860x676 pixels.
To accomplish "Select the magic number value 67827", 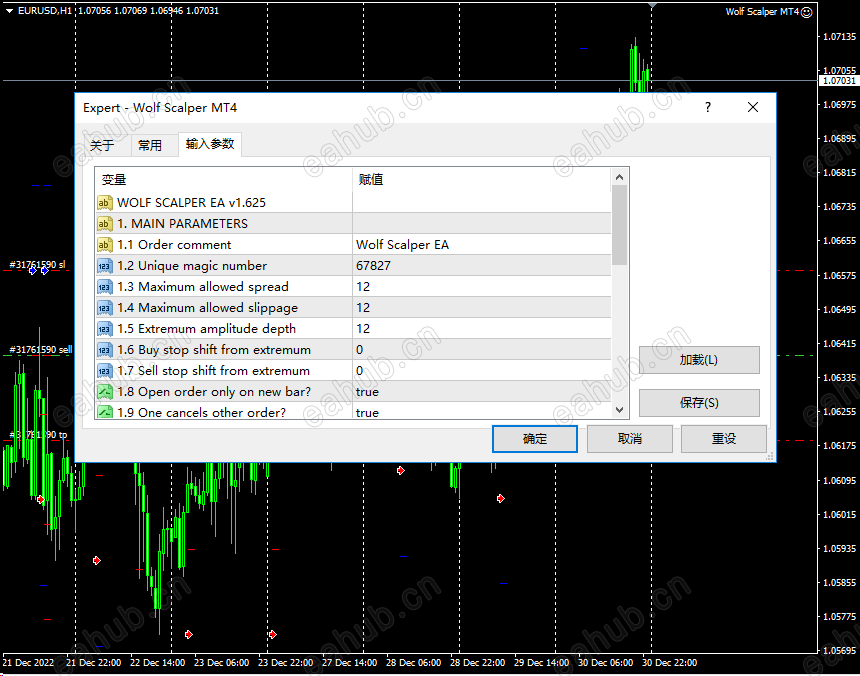I will pyautogui.click(x=373, y=266).
